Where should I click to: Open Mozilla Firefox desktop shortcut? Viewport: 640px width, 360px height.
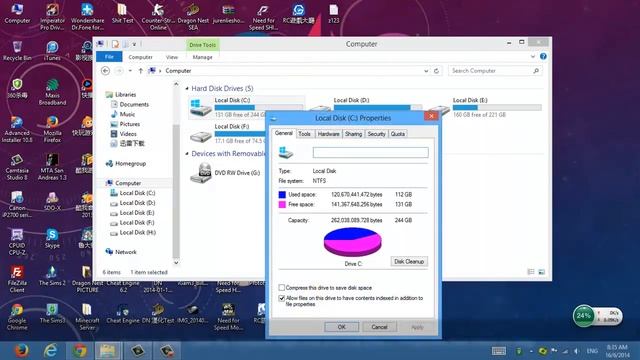[52, 129]
